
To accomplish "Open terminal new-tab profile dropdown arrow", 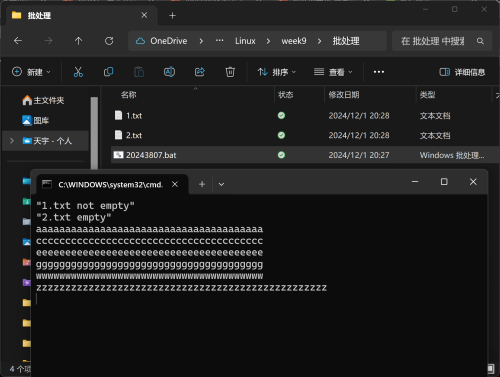I will coord(221,184).
